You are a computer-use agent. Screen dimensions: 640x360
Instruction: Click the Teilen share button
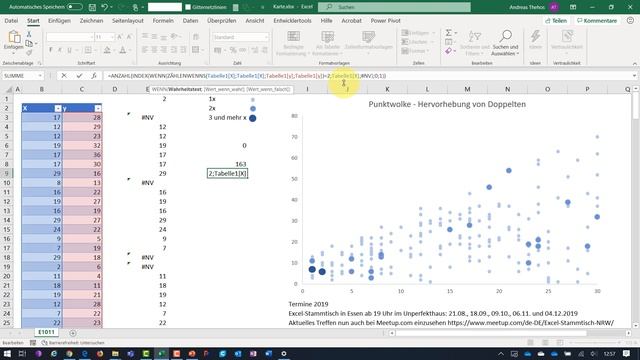(556, 20)
